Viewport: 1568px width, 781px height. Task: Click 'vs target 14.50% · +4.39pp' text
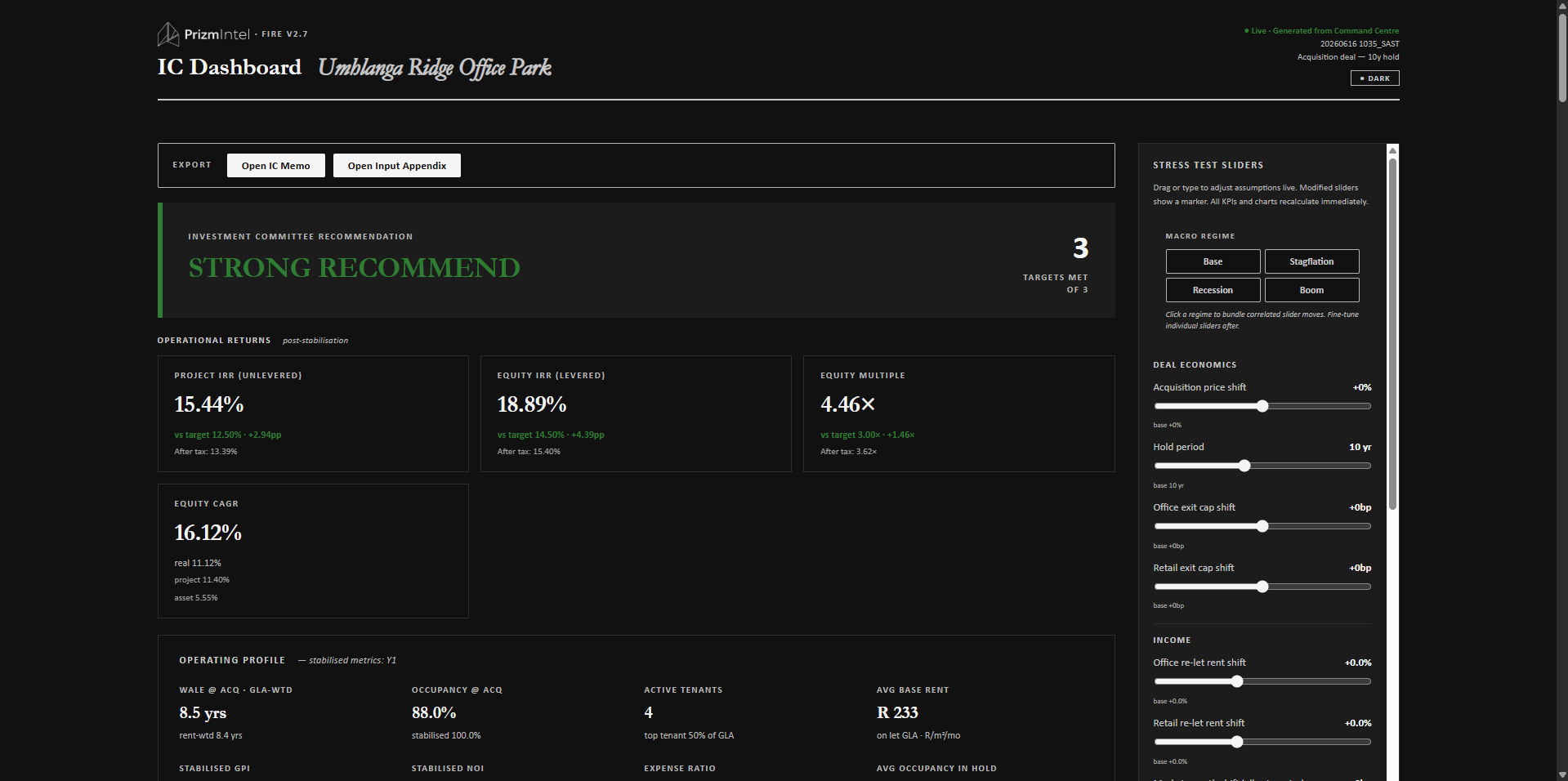pos(551,435)
